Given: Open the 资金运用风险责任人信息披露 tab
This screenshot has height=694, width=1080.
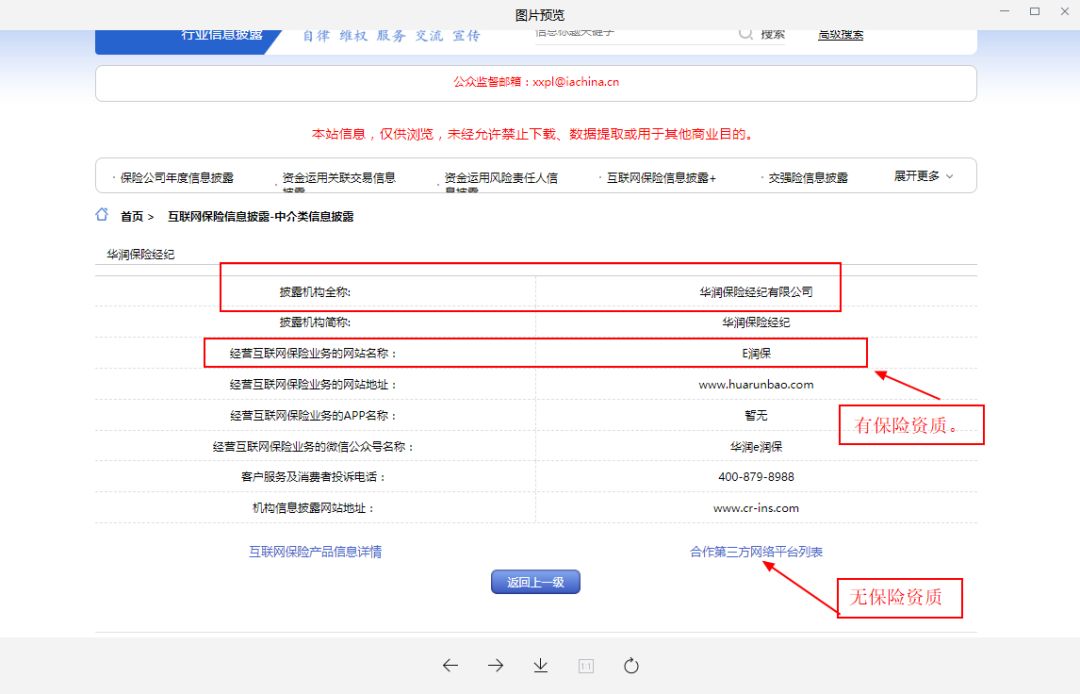Looking at the screenshot, I should pos(501,181).
